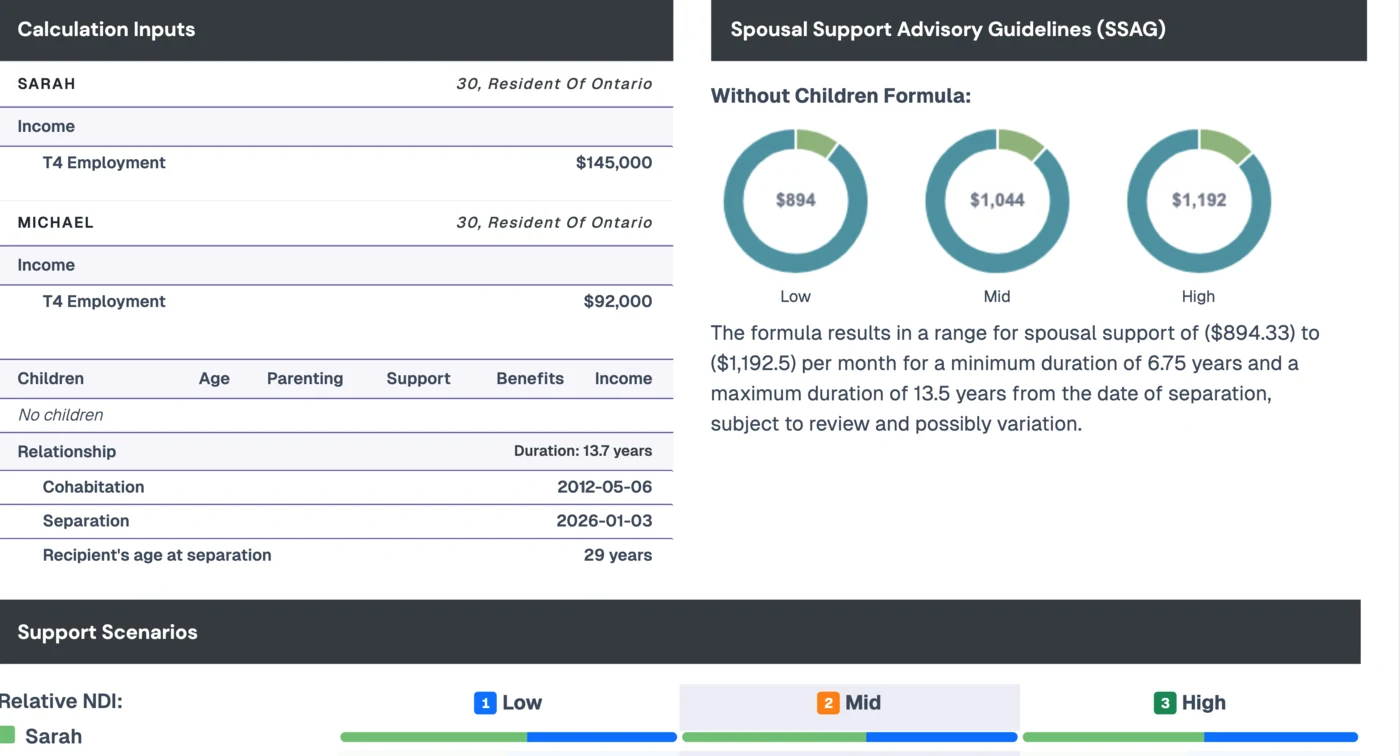Click the Age column header
Screen dimensions: 1400x756
(214, 379)
